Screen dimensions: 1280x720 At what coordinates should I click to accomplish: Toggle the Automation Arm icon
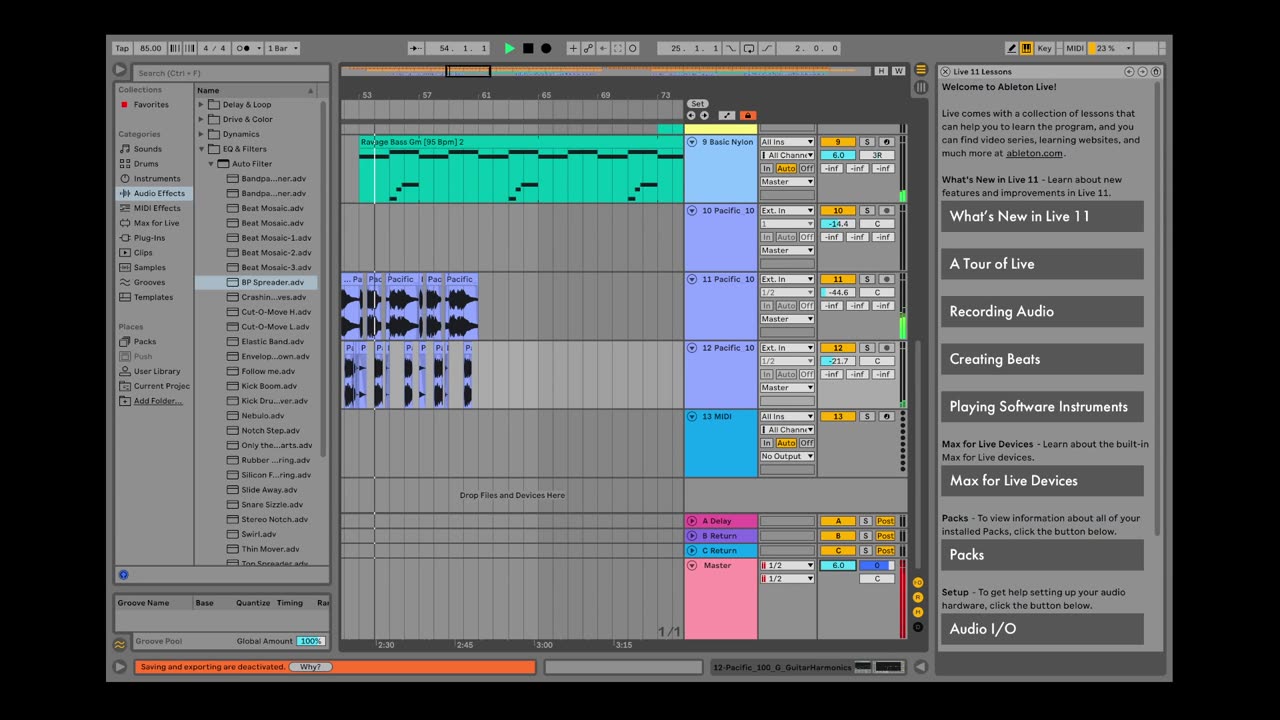pos(588,48)
